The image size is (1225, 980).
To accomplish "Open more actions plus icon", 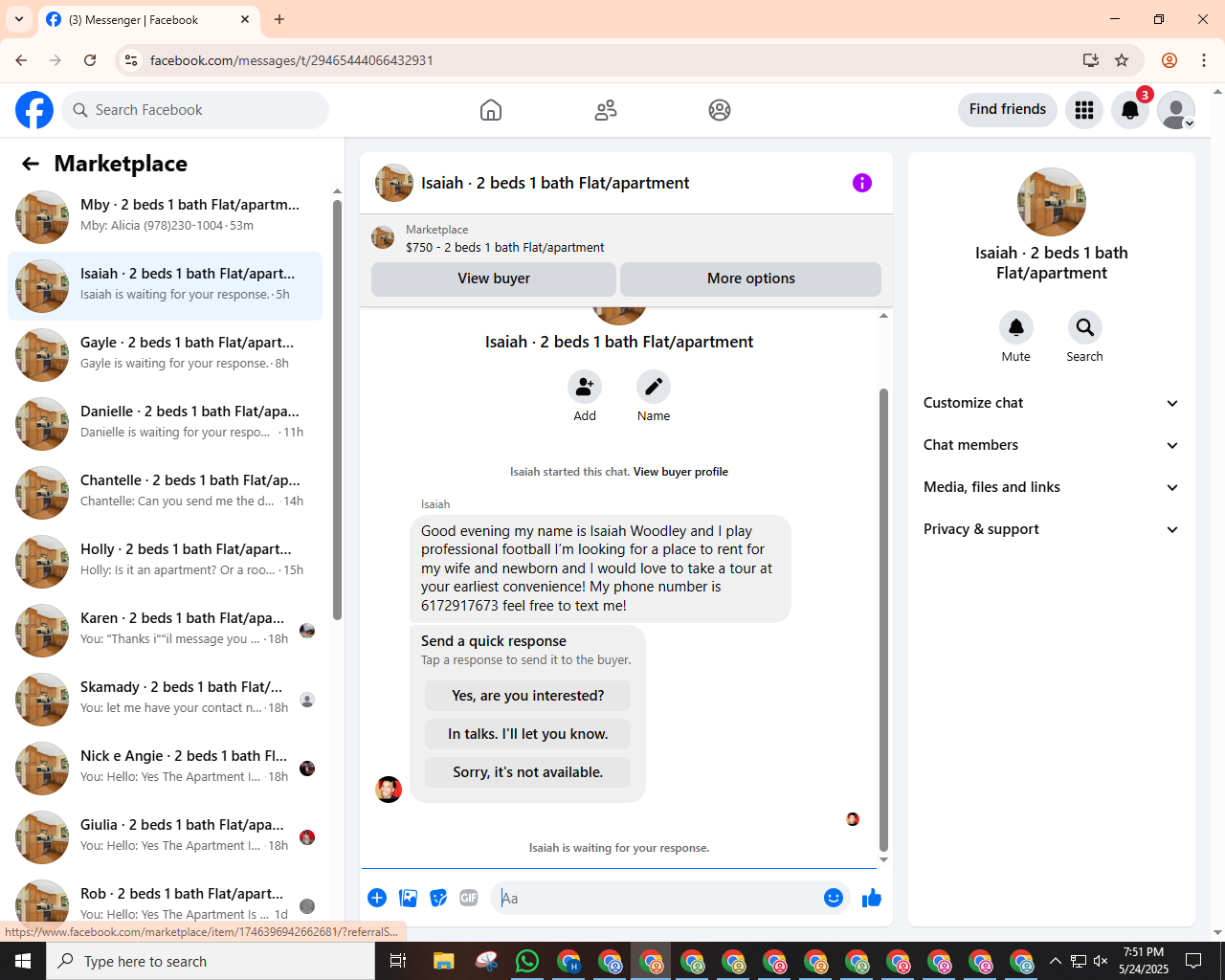I will [377, 898].
